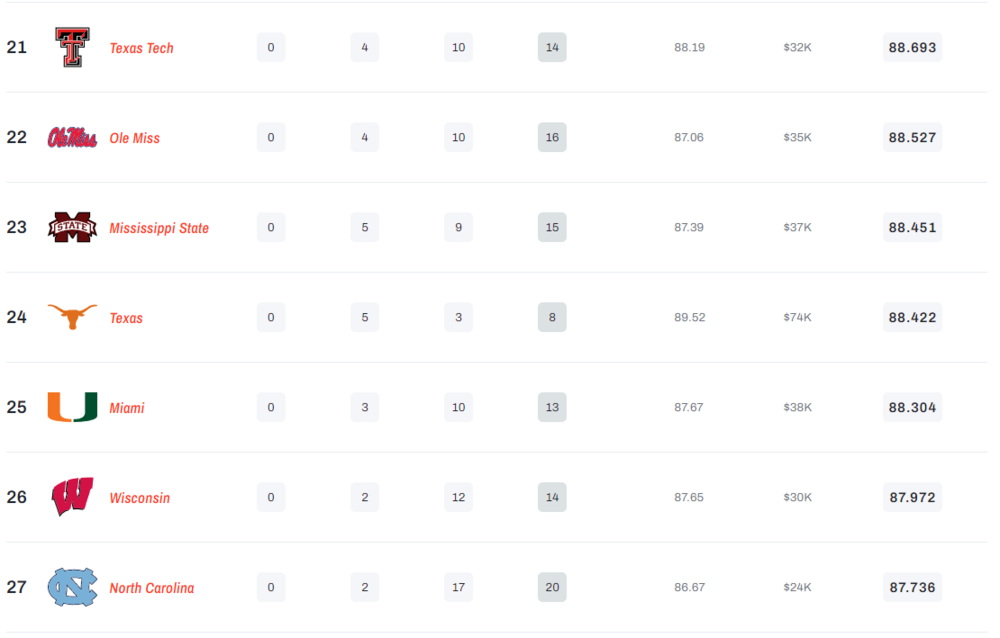Go to the Mississippi State team page
The height and width of the screenshot is (638, 1000).
[x=159, y=228]
